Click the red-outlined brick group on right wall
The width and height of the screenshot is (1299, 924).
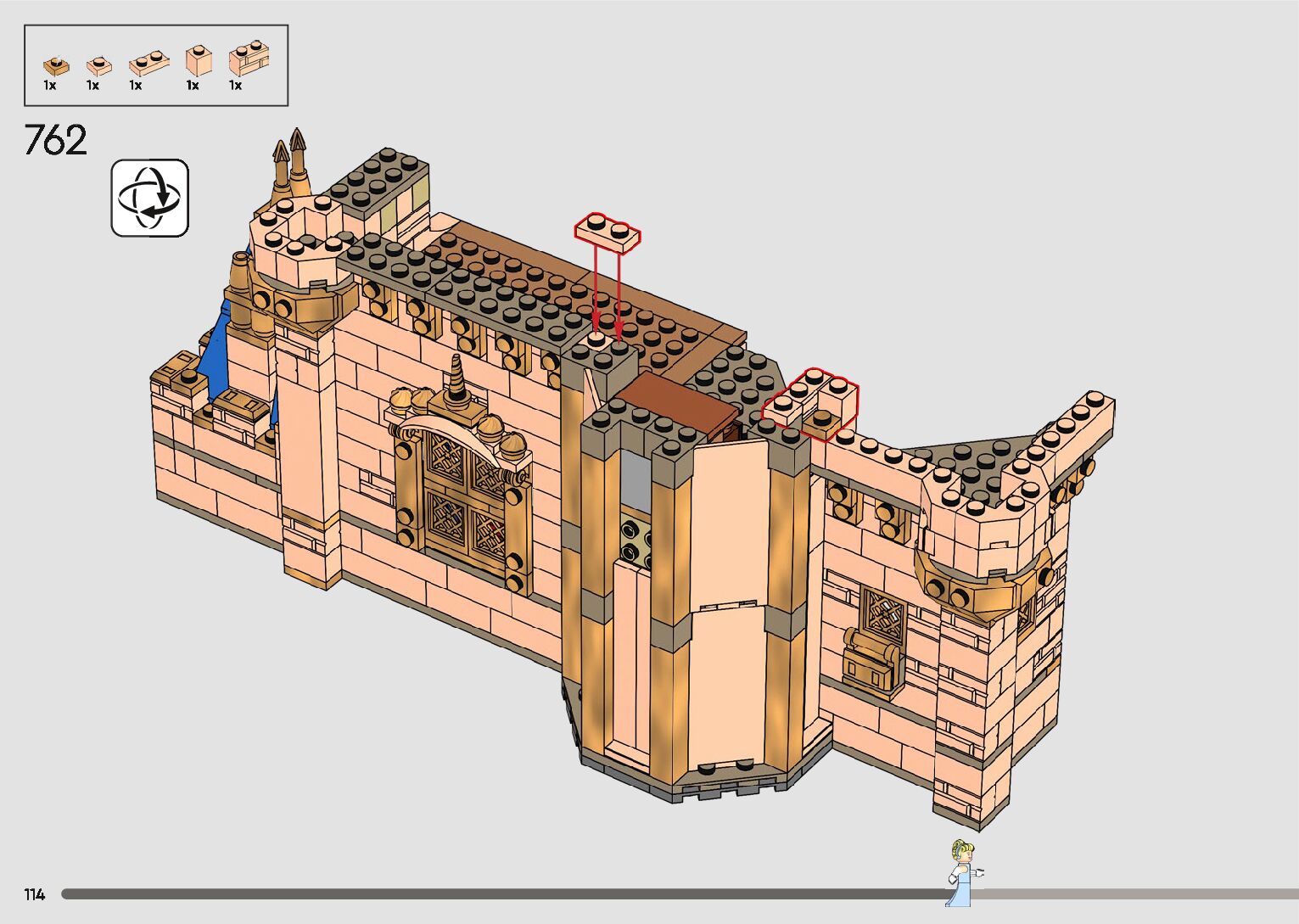tap(810, 404)
